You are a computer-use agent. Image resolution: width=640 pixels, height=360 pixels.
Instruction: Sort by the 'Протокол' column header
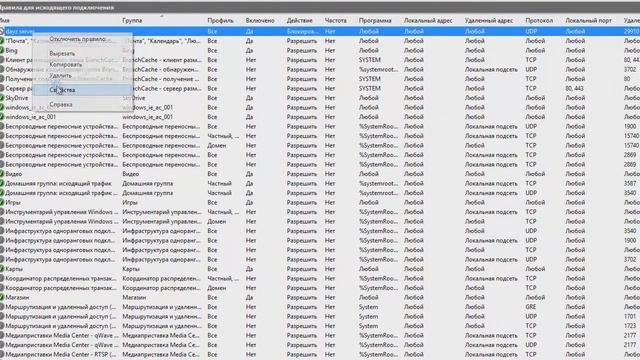pos(539,20)
